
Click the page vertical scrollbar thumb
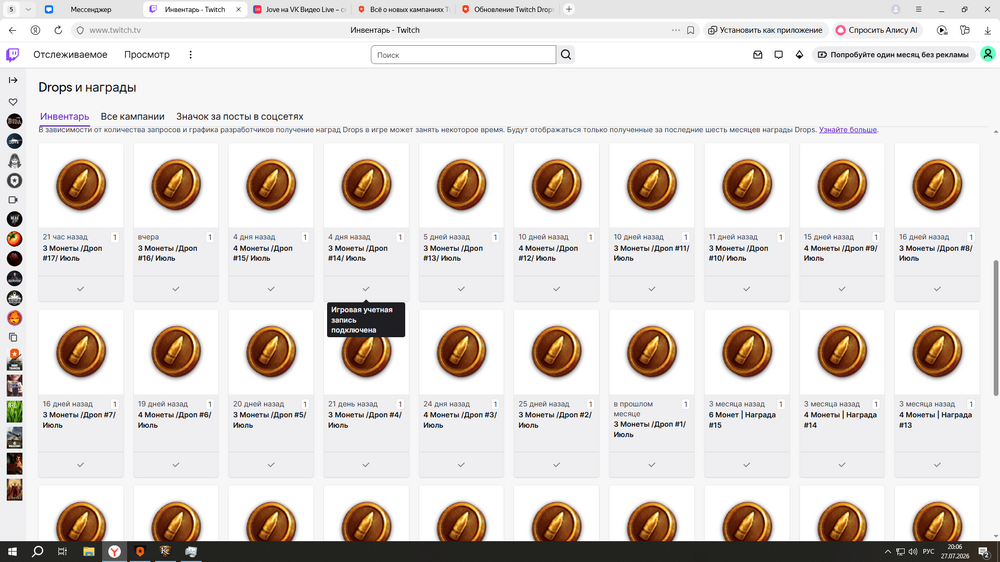996,329
